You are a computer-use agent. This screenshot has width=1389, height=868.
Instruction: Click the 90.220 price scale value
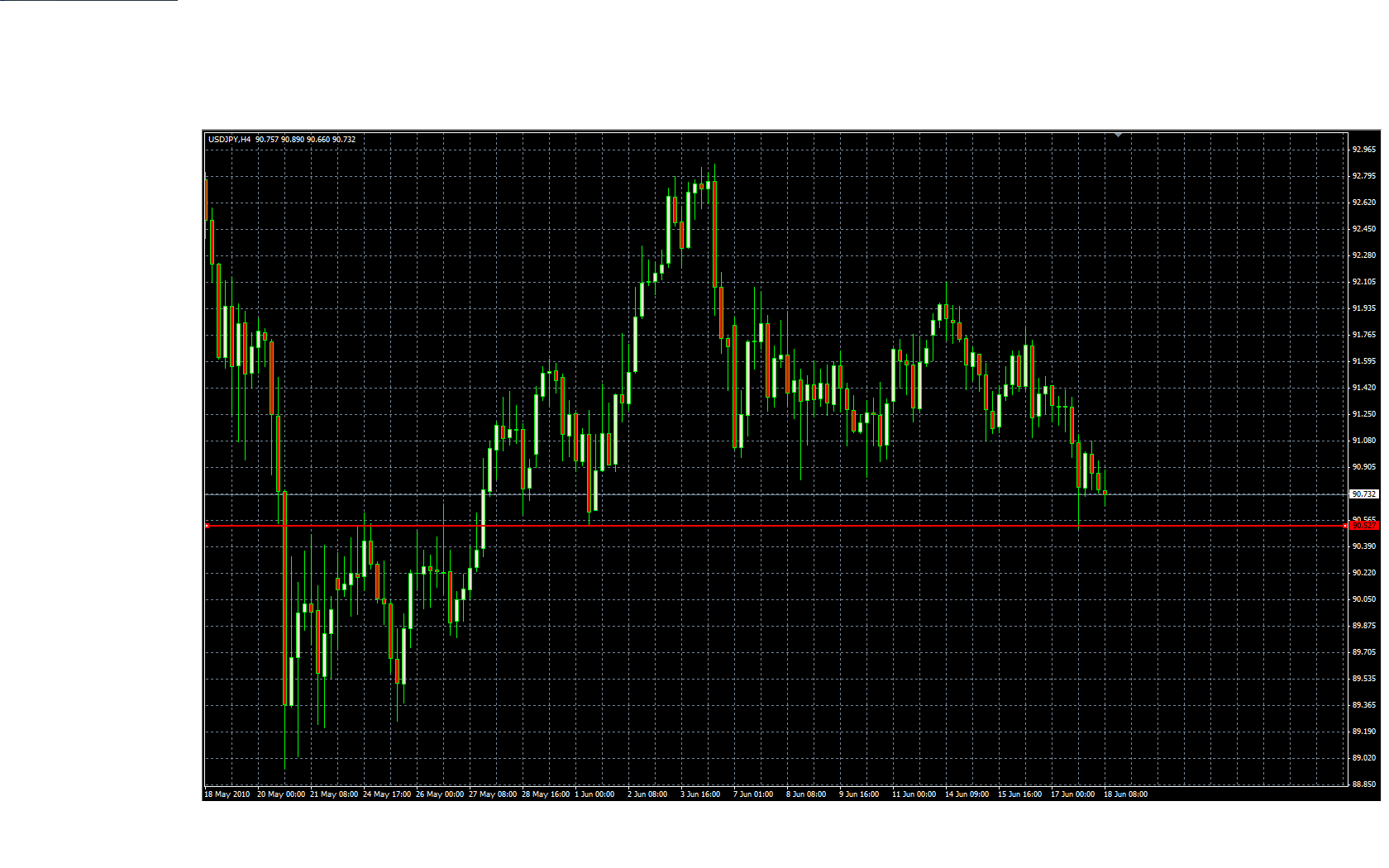[x=1364, y=573]
